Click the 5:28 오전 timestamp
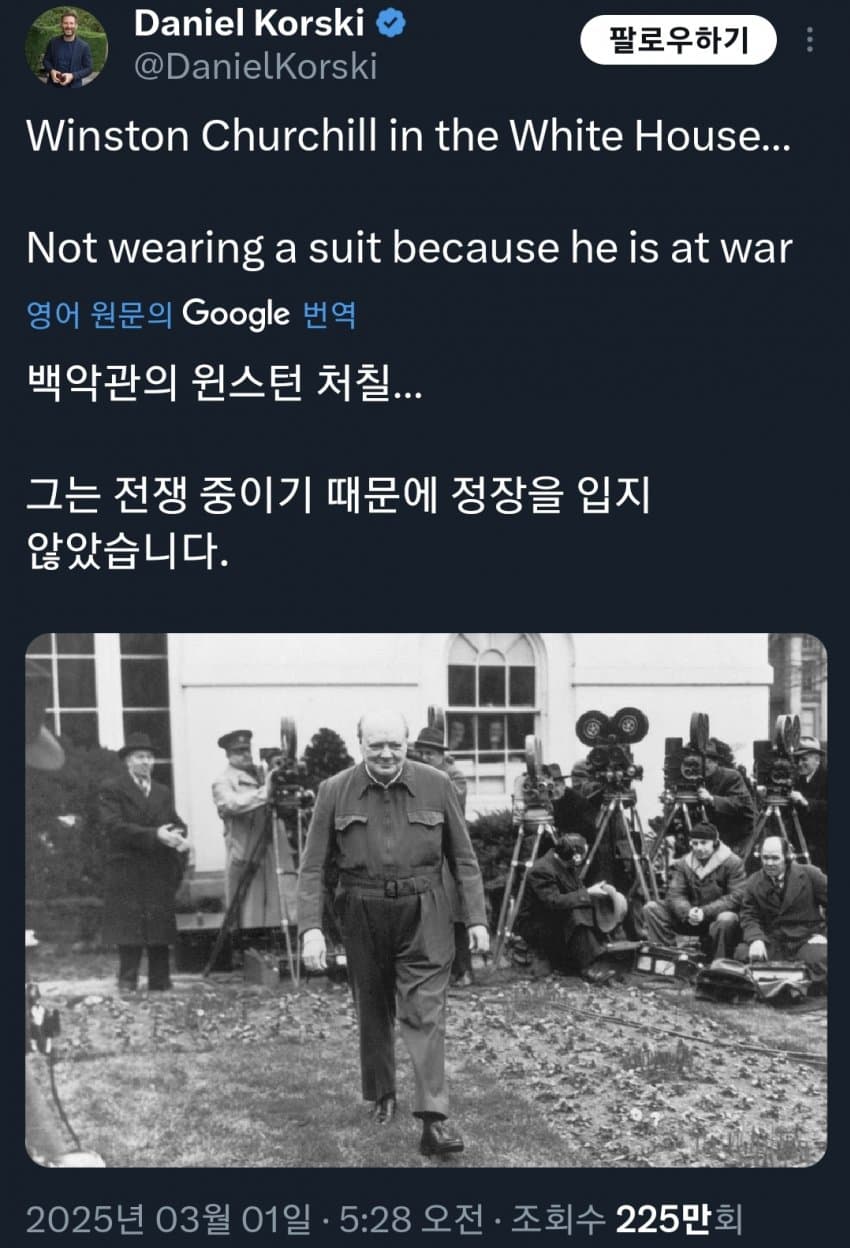This screenshot has height=1248, width=850. [x=397, y=1219]
